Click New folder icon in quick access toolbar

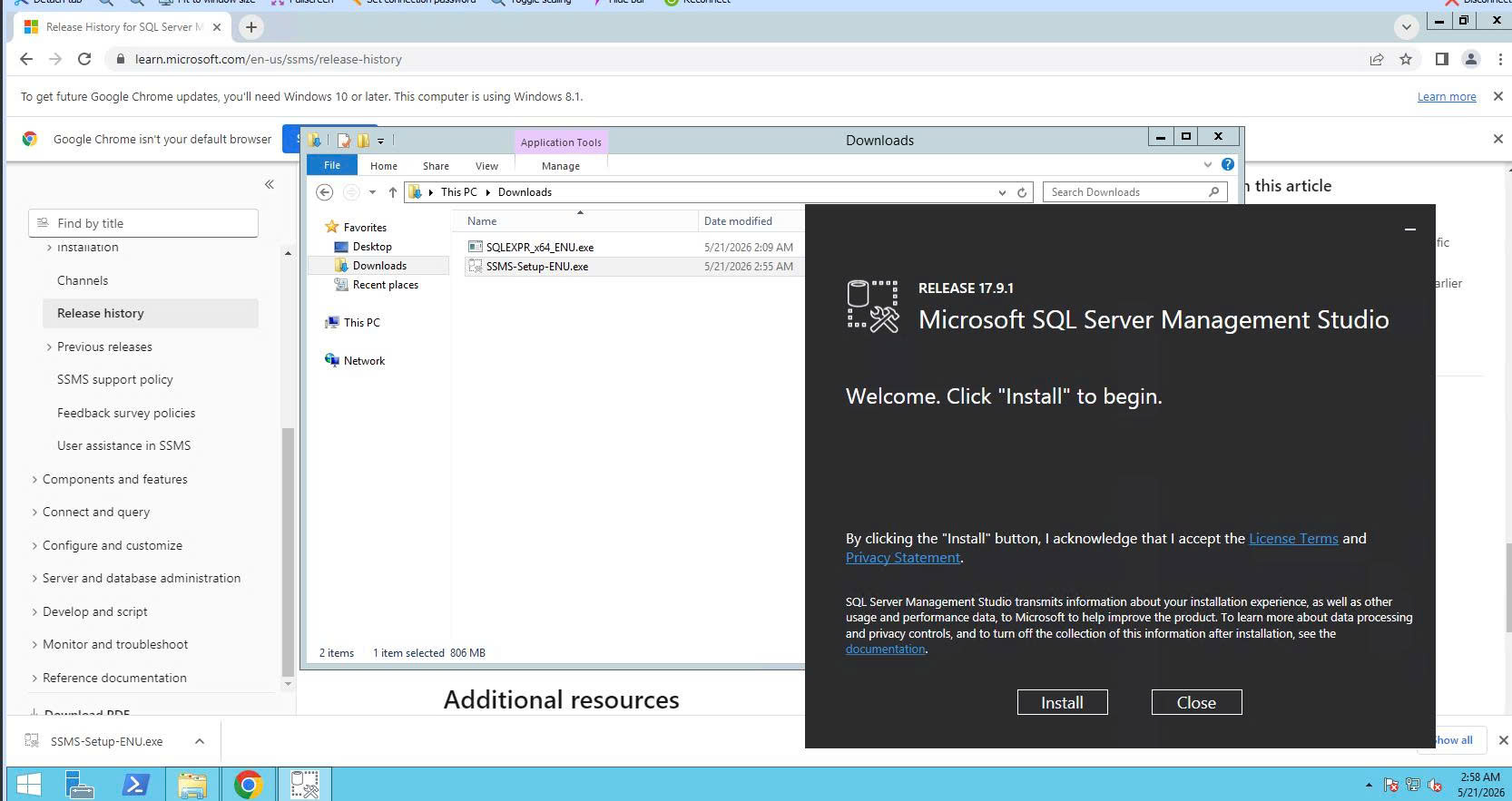tap(363, 141)
